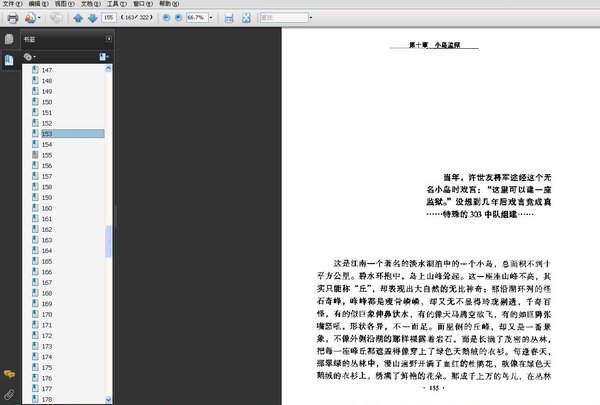The height and width of the screenshot is (405, 600).
Task: Click the full-page fit icon
Action: (x=246, y=18)
